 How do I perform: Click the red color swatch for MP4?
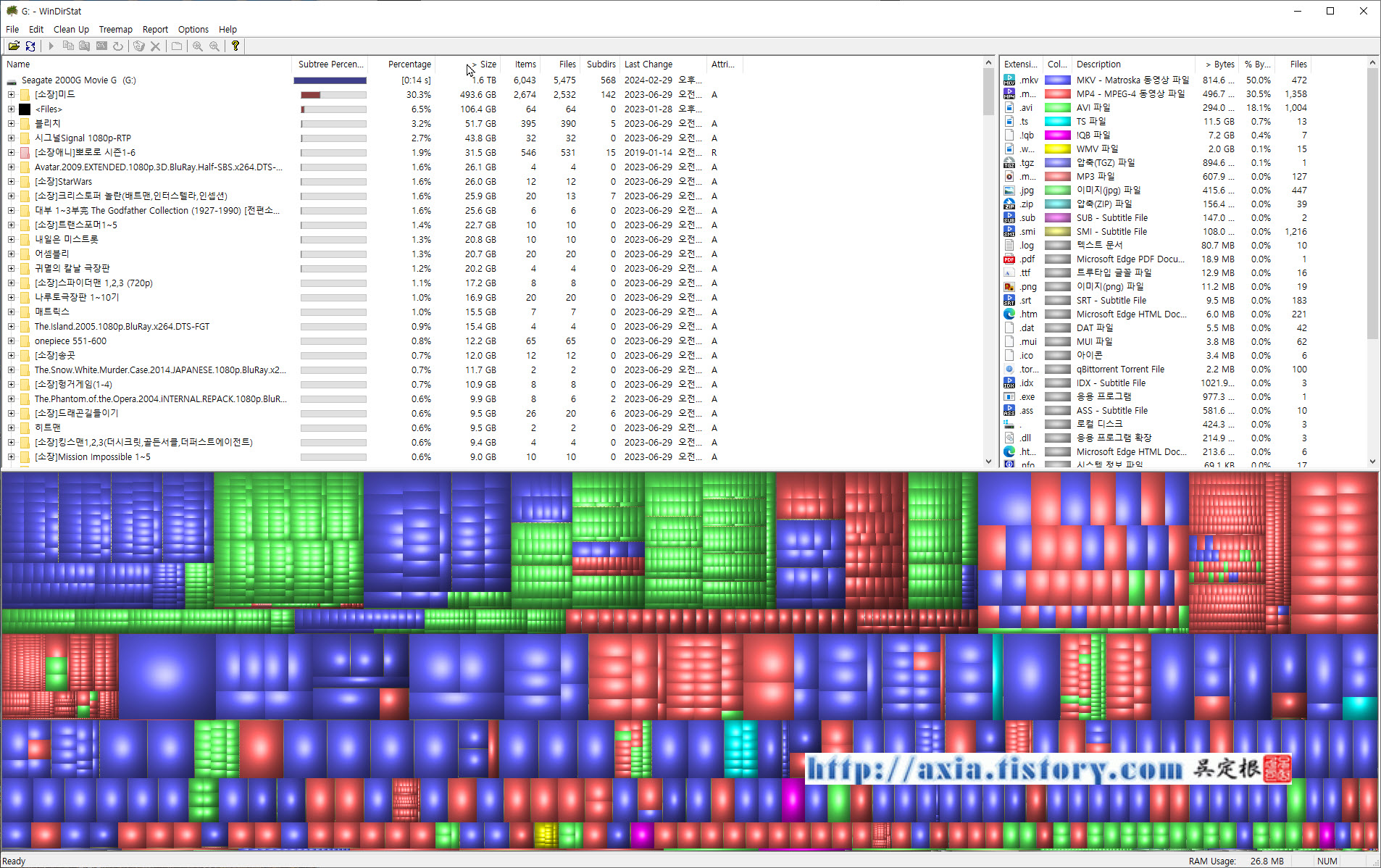point(1058,94)
